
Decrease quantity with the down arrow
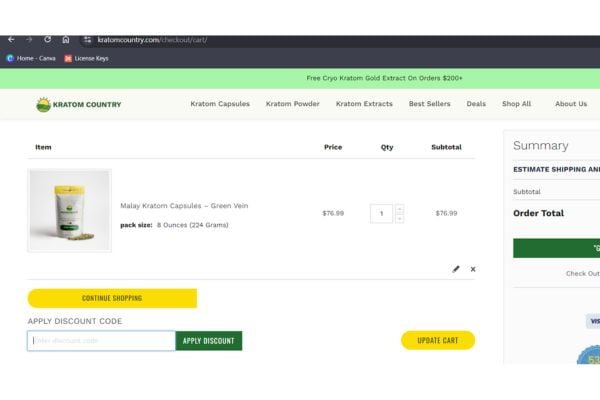click(x=399, y=219)
